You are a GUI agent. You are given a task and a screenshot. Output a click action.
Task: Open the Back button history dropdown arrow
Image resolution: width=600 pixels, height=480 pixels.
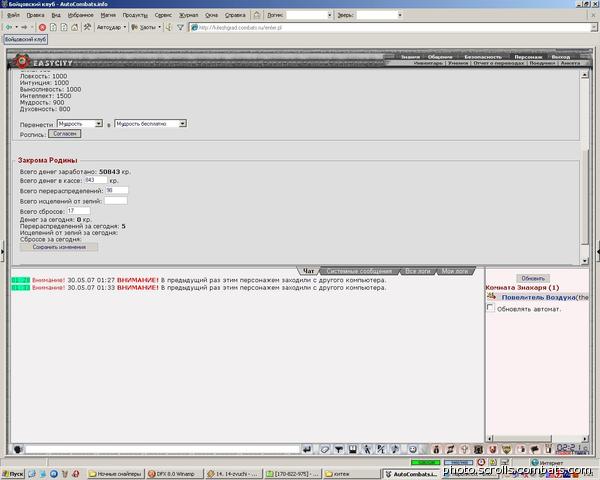point(16,27)
